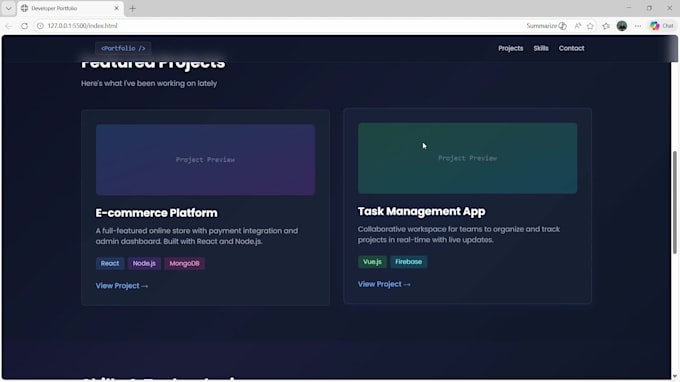Reload the page with refresh icon
This screenshot has width=680, height=382.
pyautogui.click(x=25, y=26)
